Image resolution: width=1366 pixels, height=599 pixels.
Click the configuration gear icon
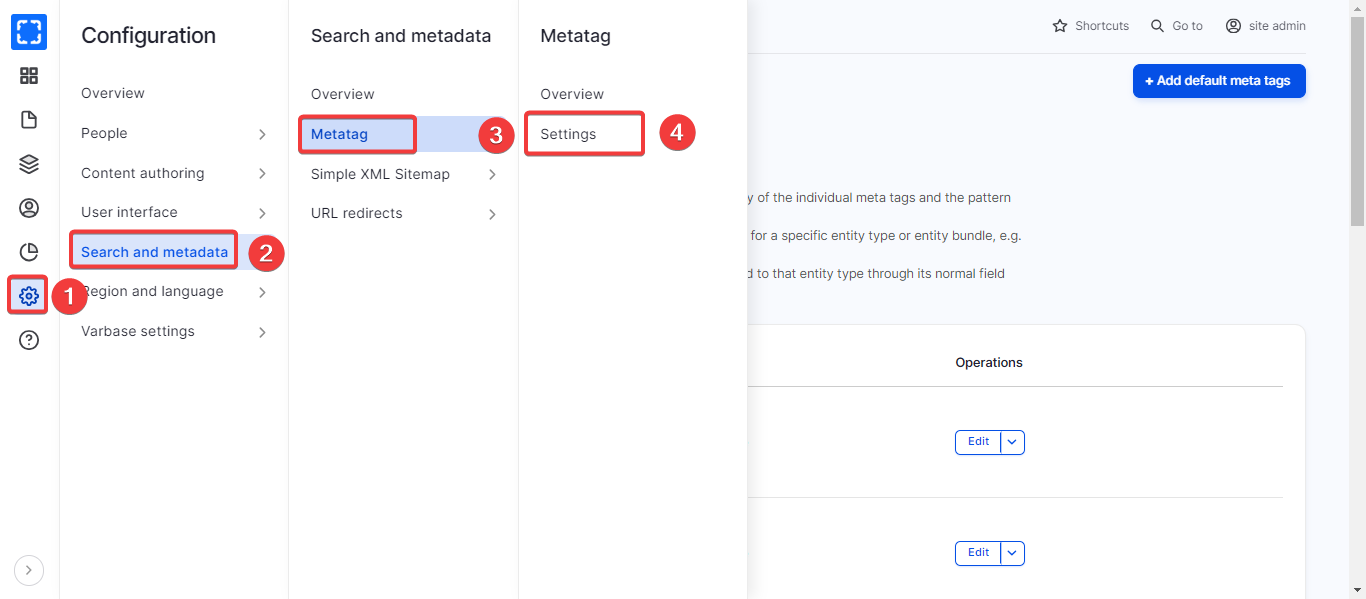[x=29, y=296]
